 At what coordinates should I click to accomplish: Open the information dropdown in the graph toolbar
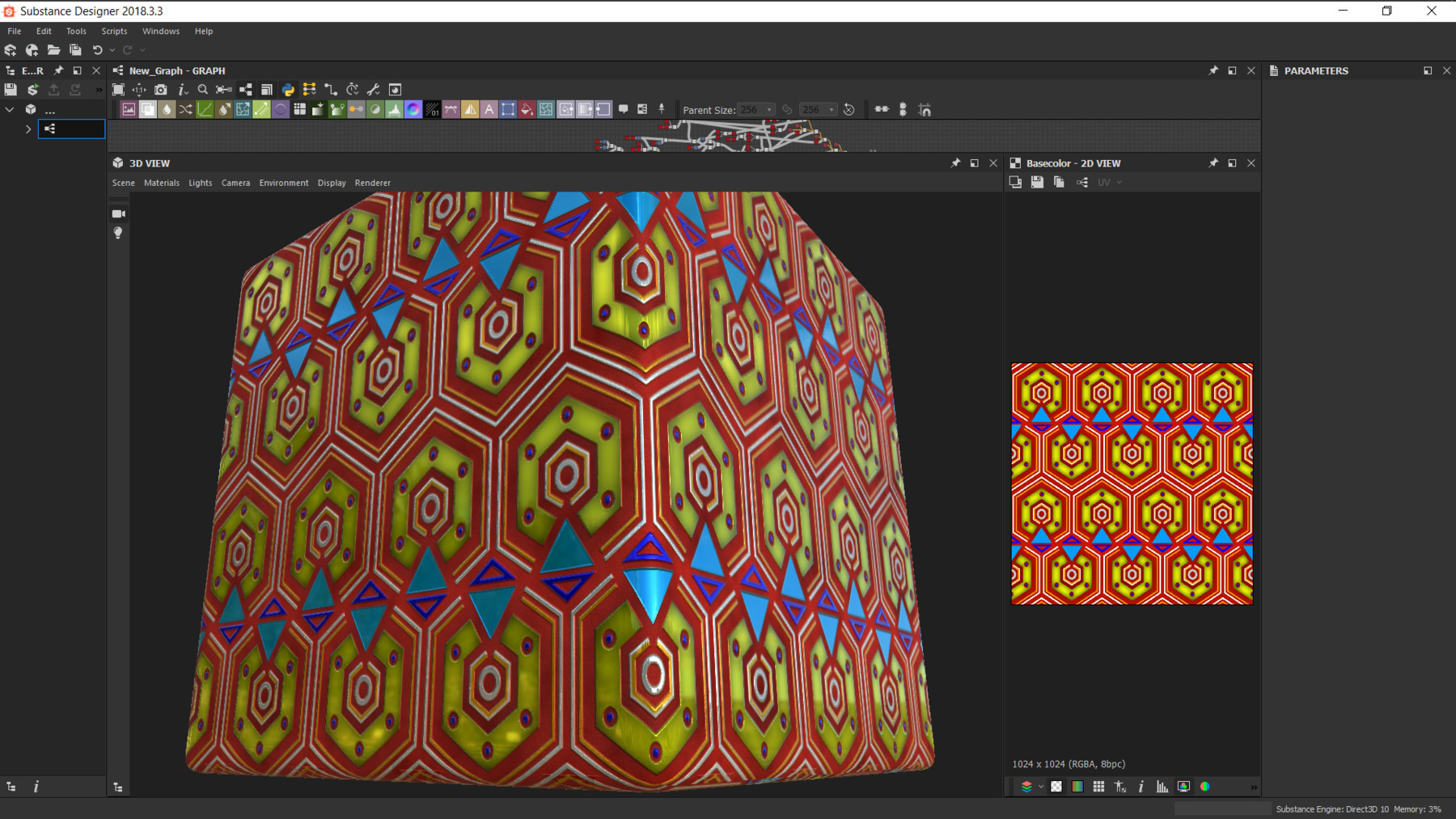[182, 89]
